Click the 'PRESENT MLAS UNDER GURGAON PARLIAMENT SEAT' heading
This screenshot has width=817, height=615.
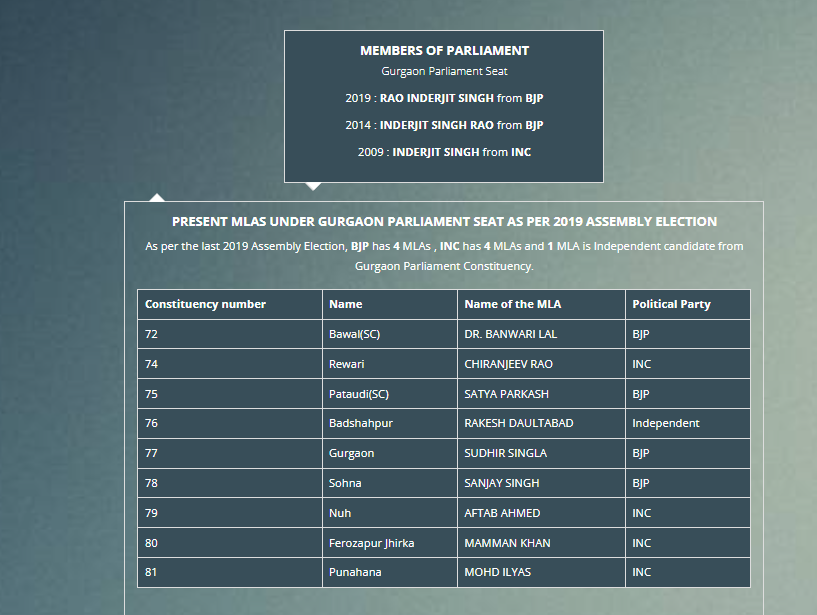tap(444, 222)
